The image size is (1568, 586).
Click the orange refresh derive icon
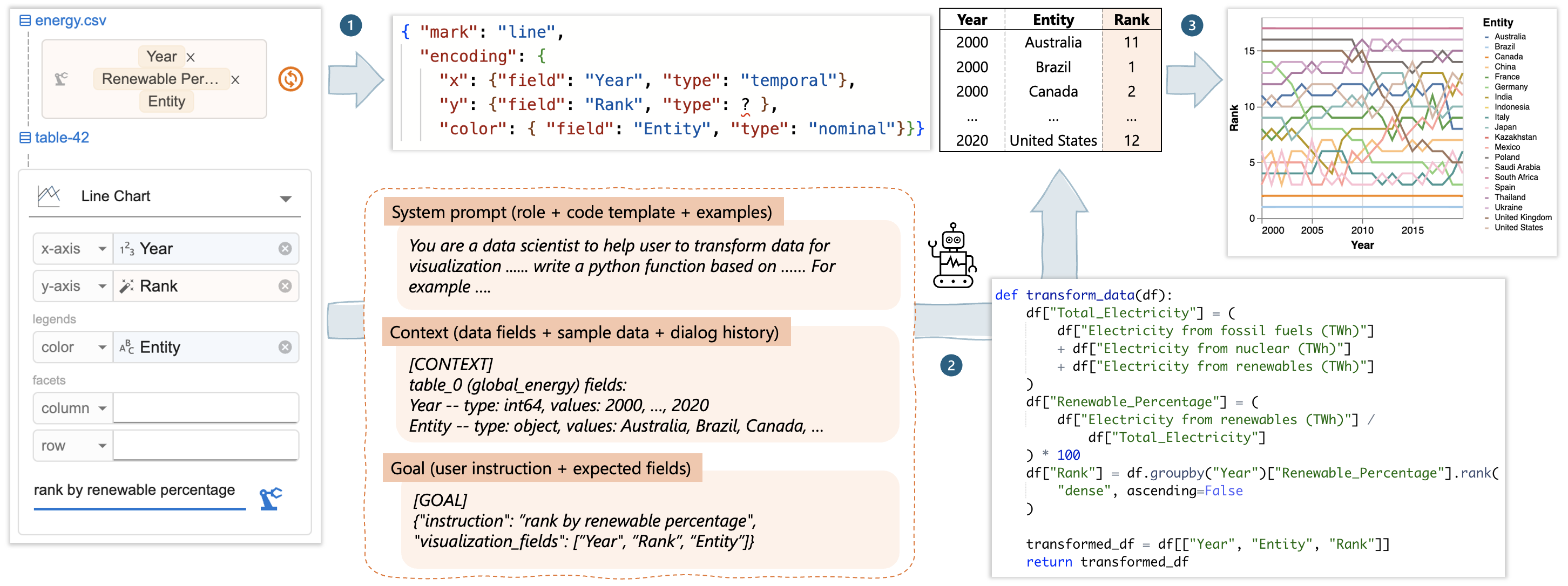click(x=290, y=79)
